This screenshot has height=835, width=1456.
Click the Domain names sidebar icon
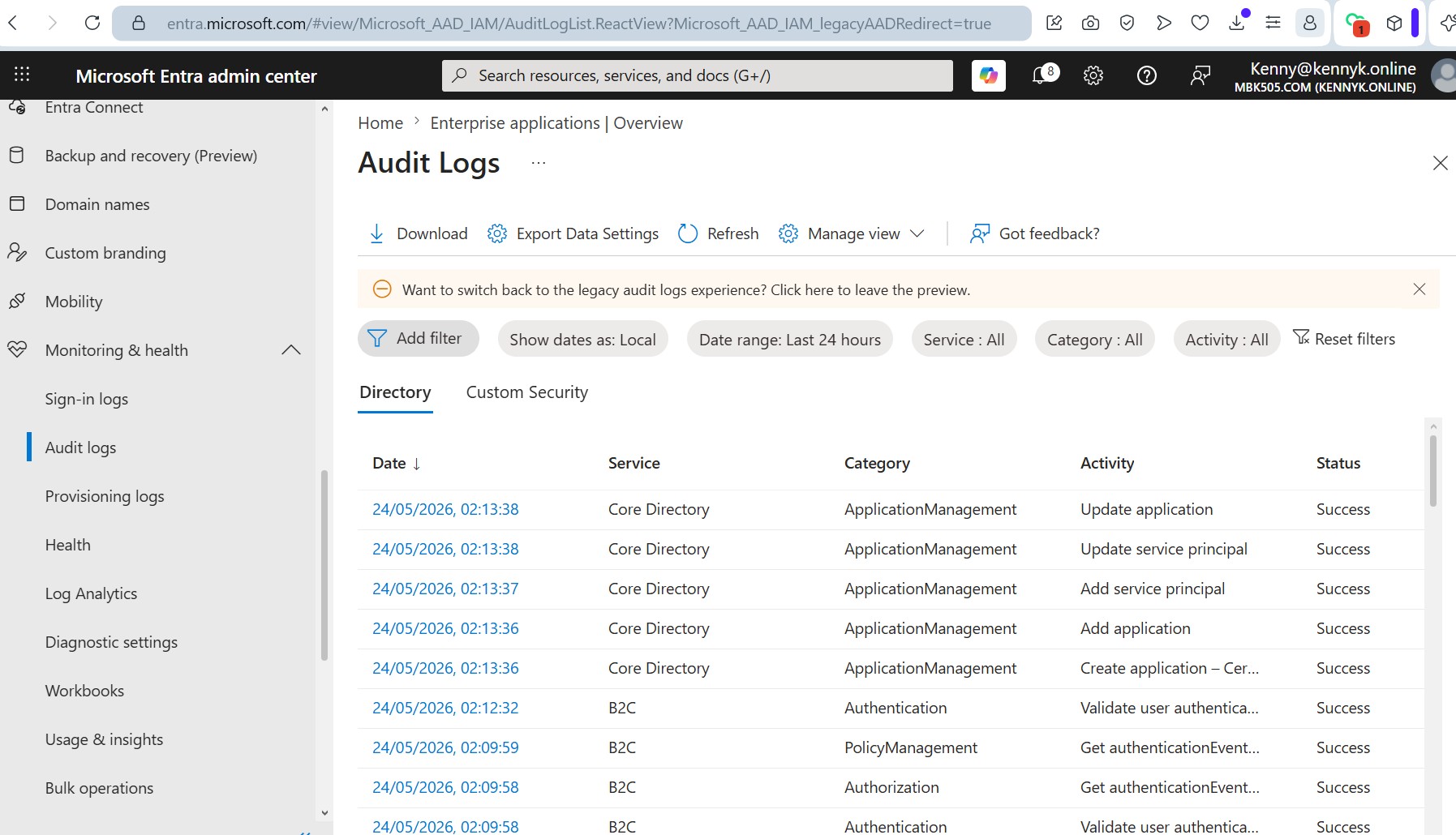(16, 203)
